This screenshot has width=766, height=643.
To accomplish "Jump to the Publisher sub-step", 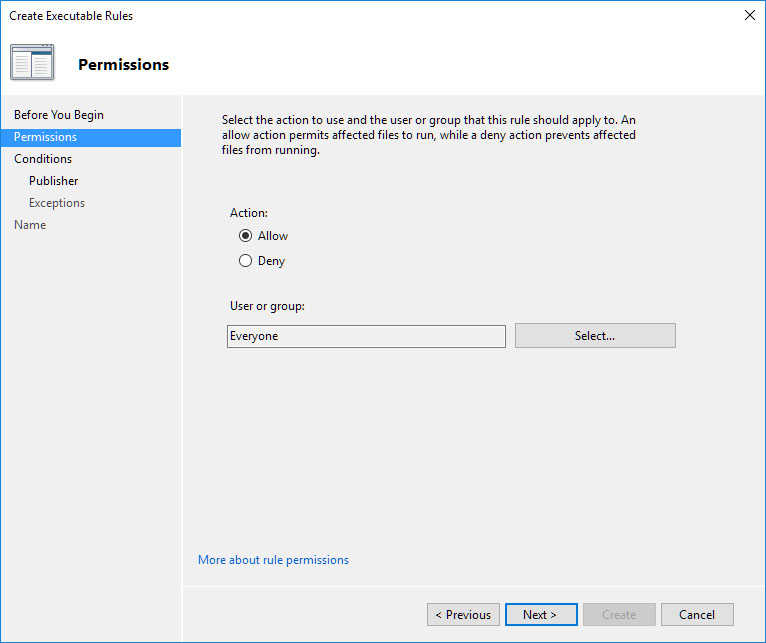I will coord(53,181).
